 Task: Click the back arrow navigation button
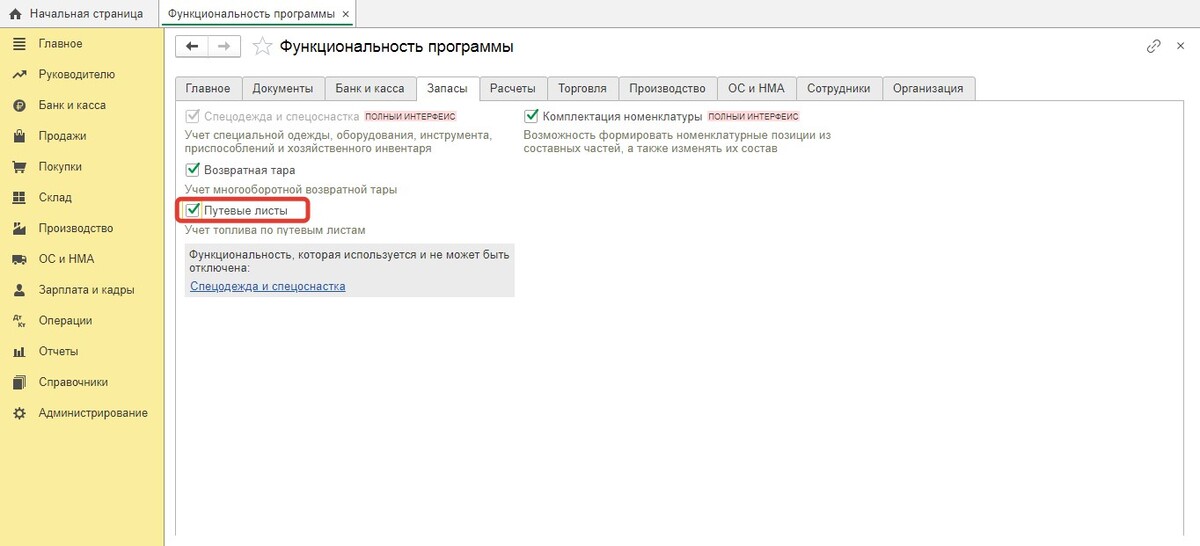click(x=192, y=47)
